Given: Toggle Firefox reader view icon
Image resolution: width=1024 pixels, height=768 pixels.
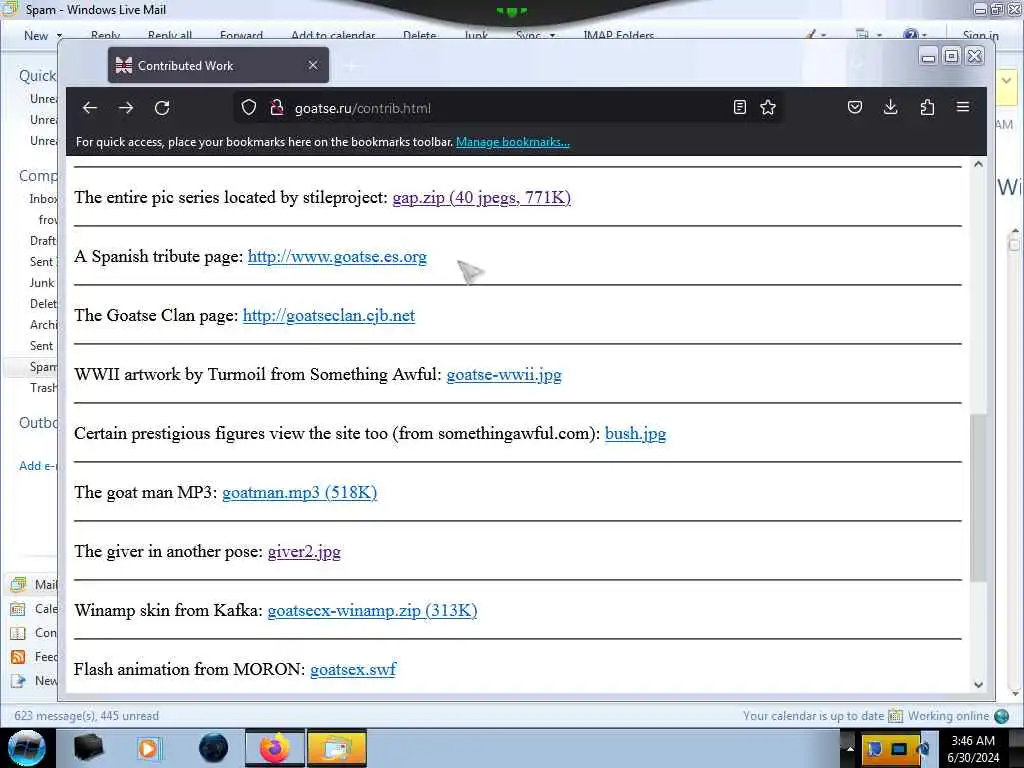Looking at the screenshot, I should pyautogui.click(x=739, y=108).
